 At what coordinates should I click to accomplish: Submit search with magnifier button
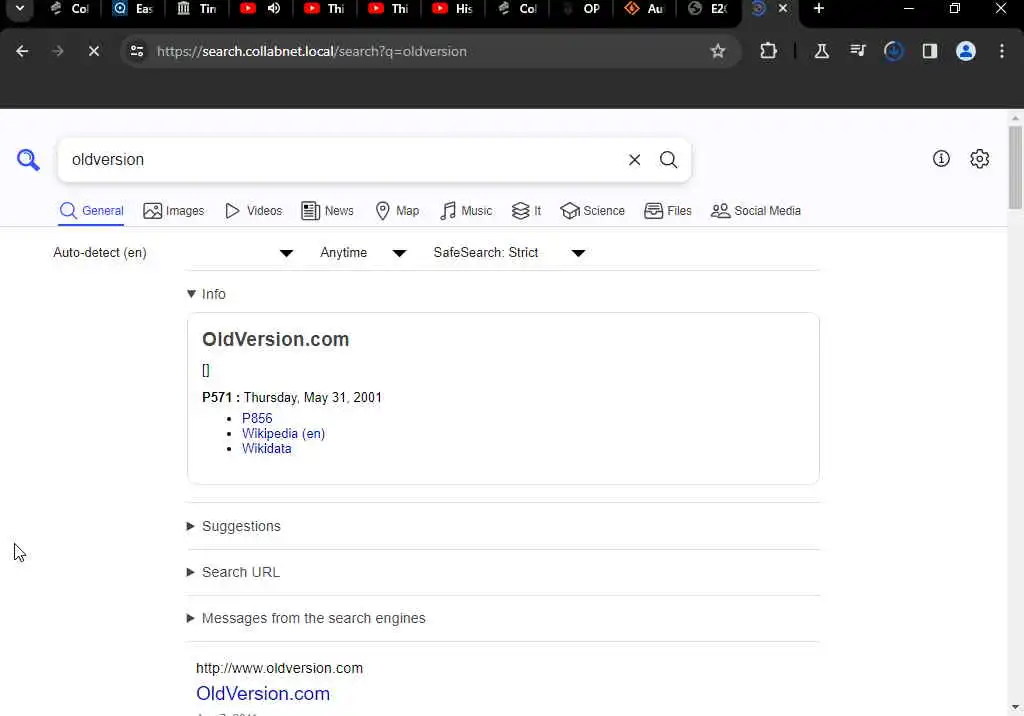click(668, 160)
